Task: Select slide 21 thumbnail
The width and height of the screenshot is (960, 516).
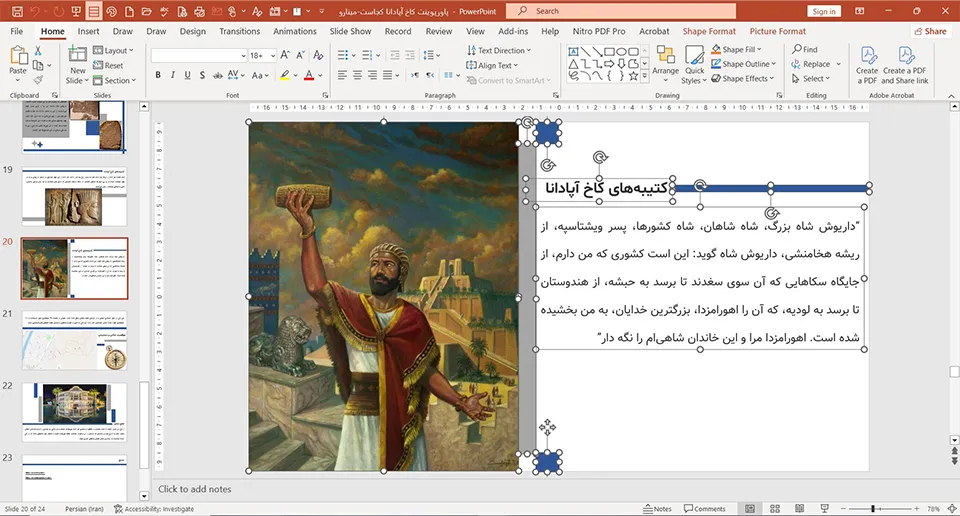Action: (x=75, y=340)
